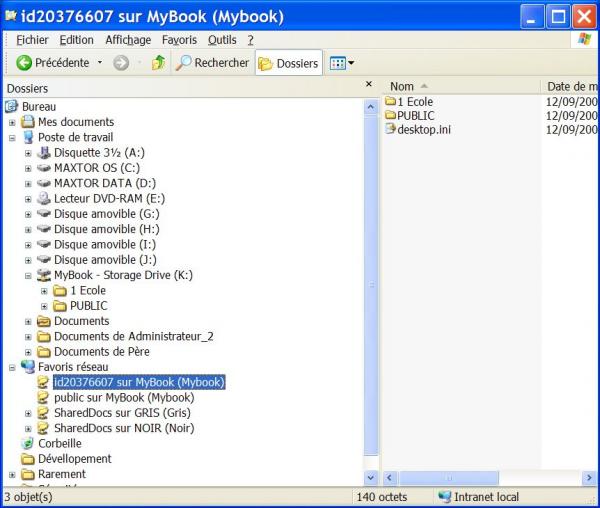Select the MAXTOR OS (C:) drive icon
600x508 pixels.
44,168
